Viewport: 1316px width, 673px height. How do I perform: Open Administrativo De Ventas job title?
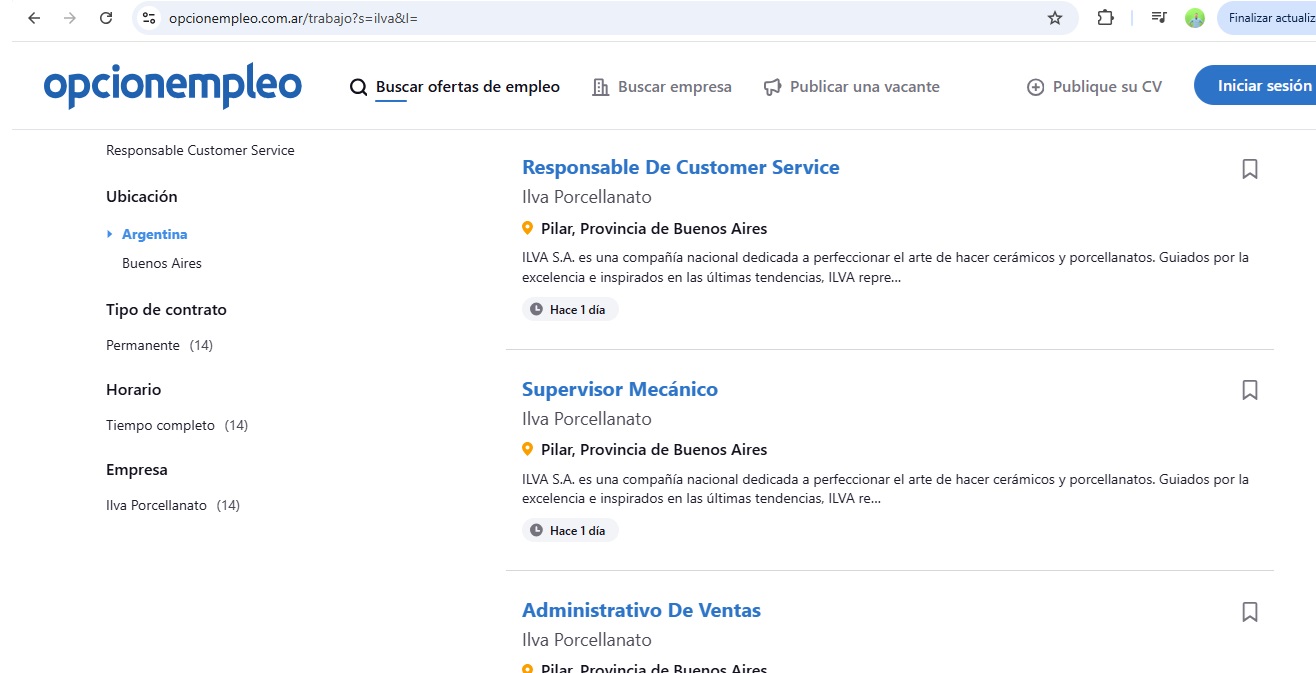click(641, 610)
